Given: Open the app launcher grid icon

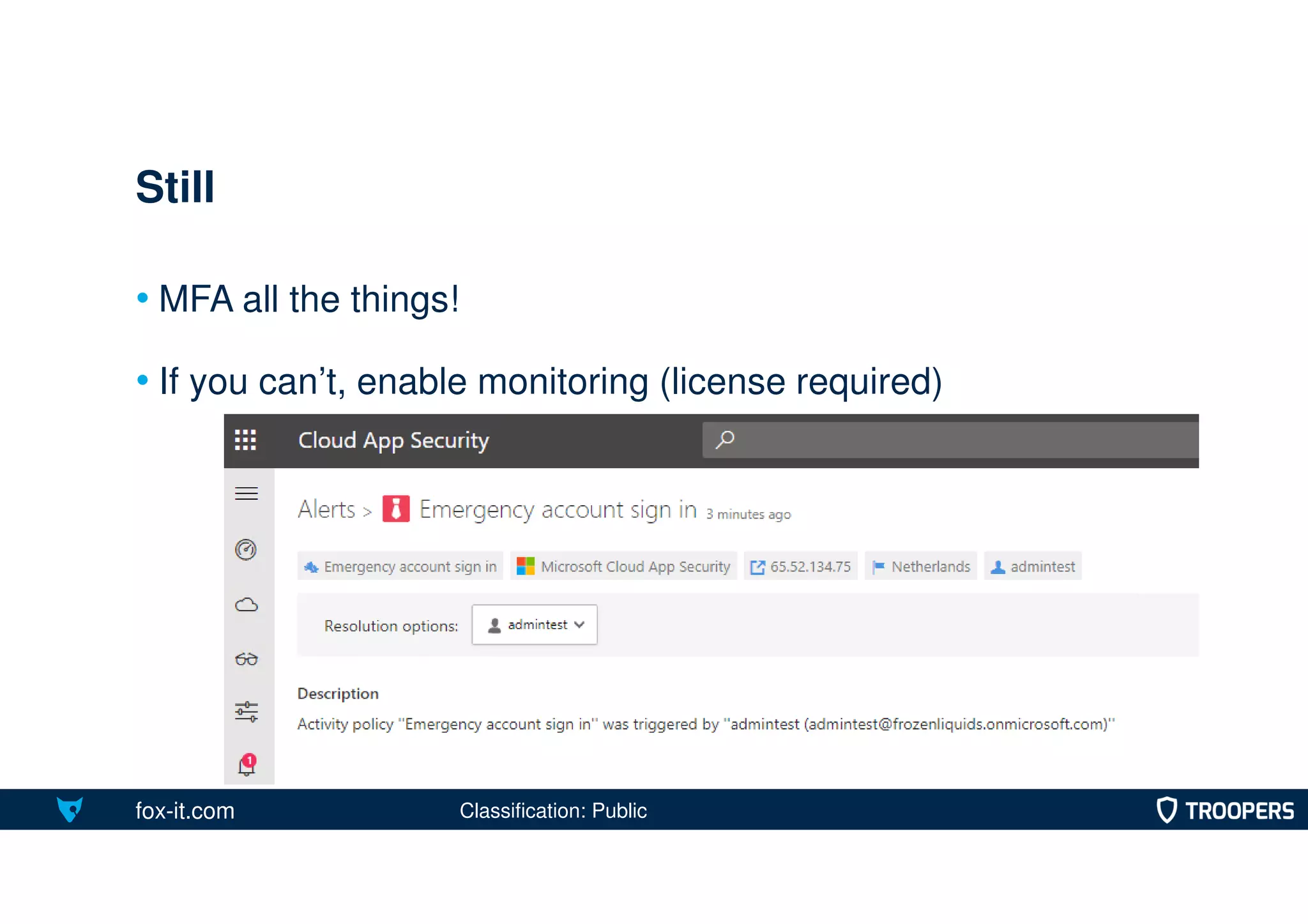Looking at the screenshot, I should [x=245, y=440].
